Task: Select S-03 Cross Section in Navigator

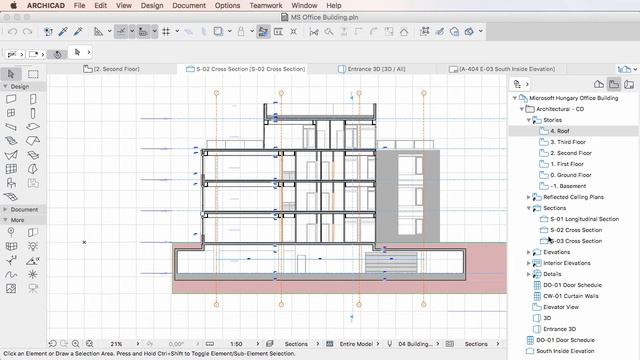Action: 576,241
